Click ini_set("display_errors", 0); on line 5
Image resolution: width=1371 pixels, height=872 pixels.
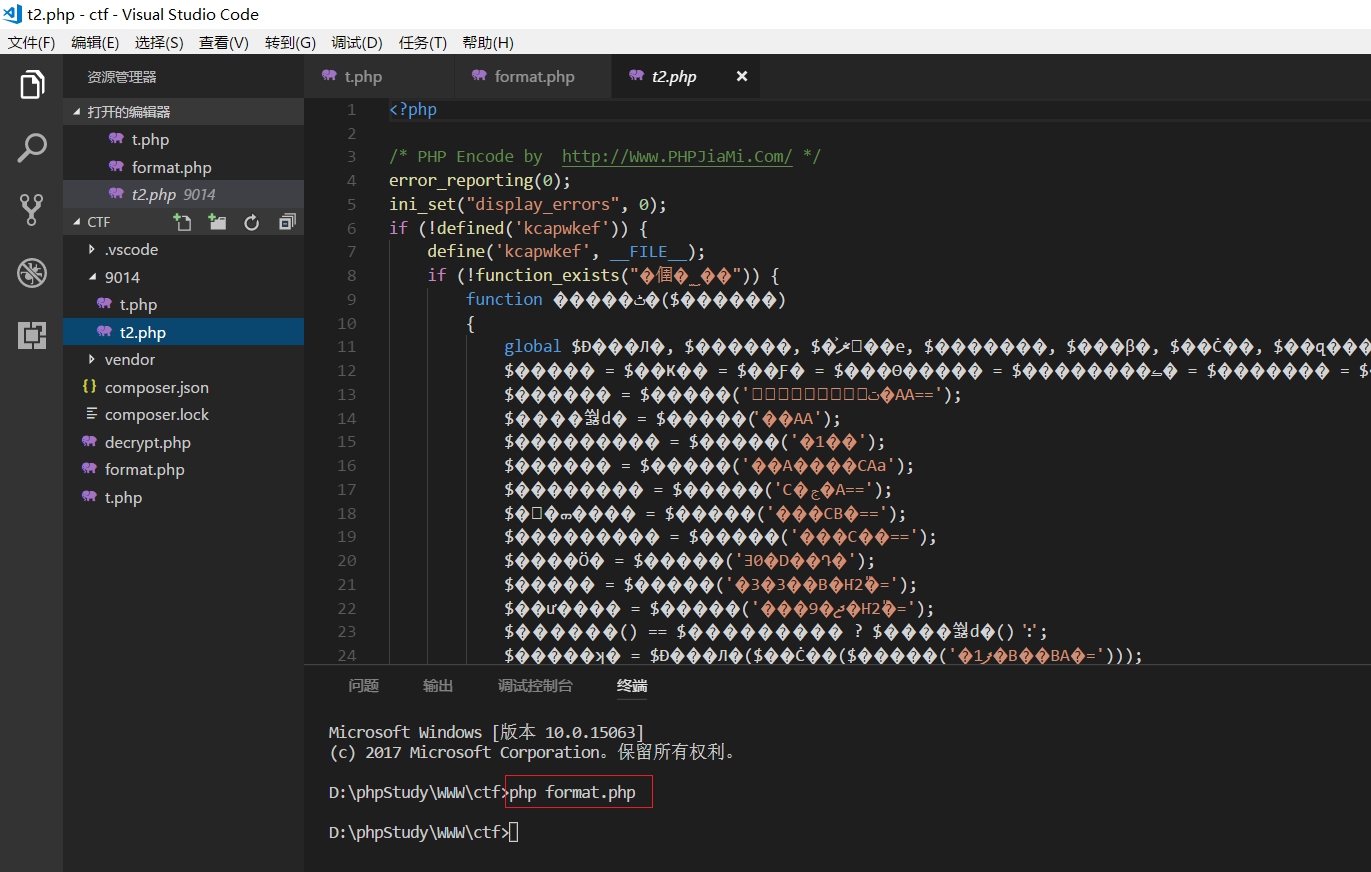[x=527, y=204]
